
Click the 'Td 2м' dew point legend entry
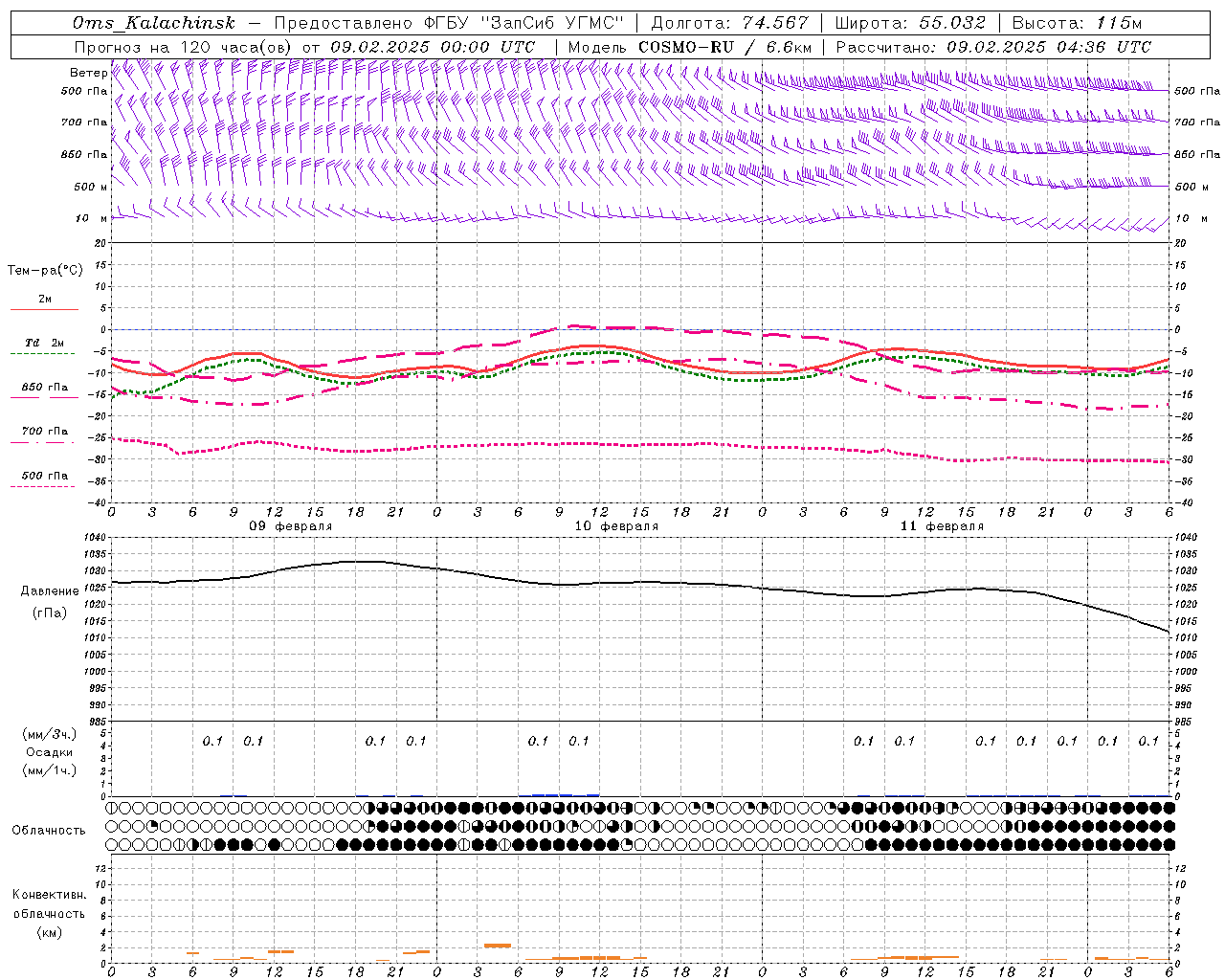pyautogui.click(x=45, y=343)
